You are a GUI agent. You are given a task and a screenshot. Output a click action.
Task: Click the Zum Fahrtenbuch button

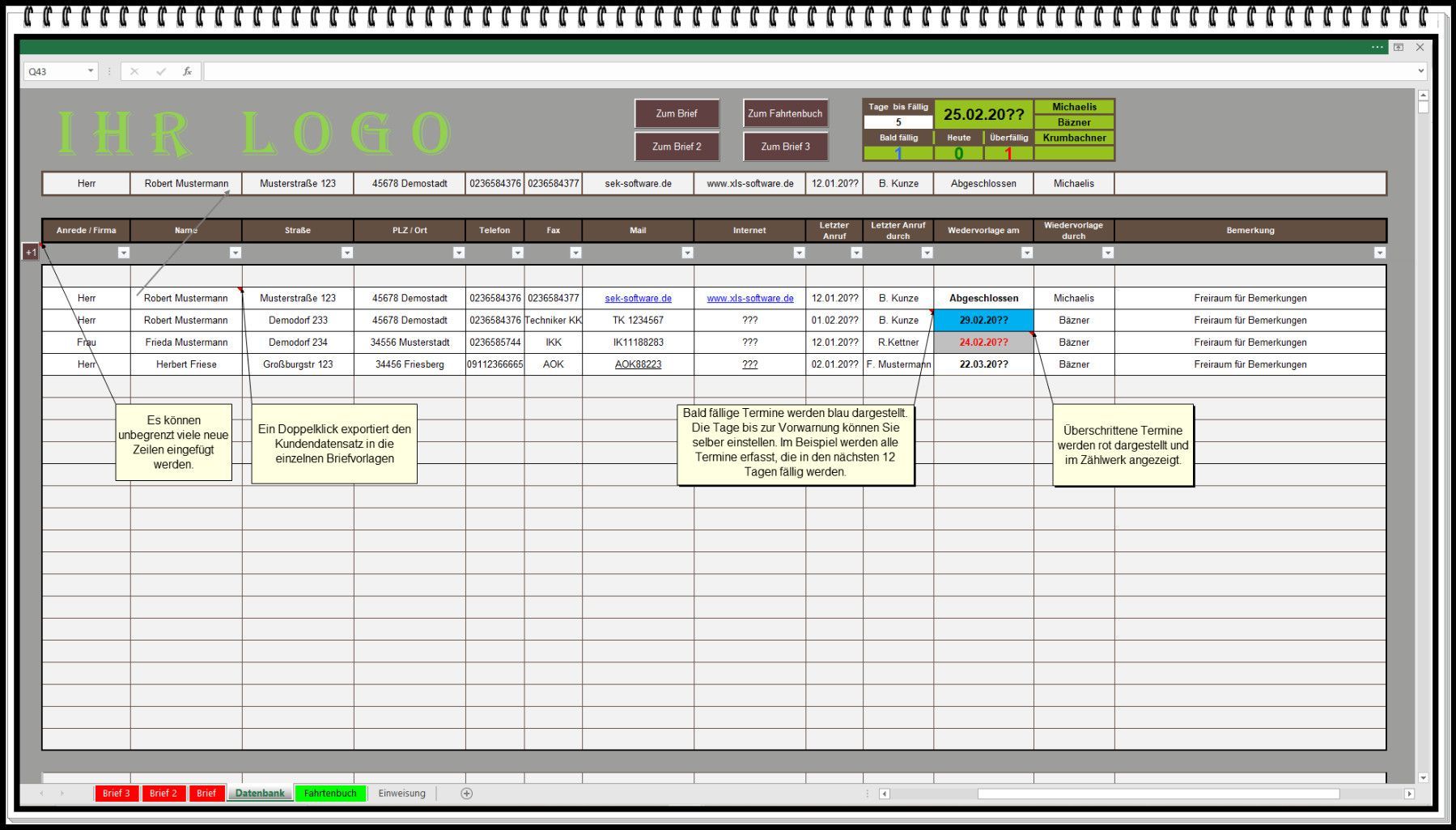pyautogui.click(x=784, y=113)
